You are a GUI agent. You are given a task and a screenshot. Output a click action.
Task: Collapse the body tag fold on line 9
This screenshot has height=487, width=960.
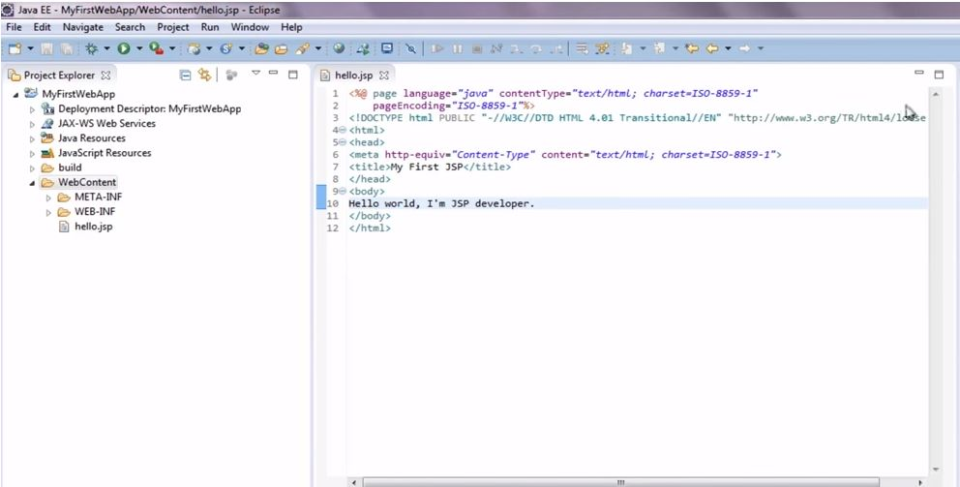coord(343,191)
